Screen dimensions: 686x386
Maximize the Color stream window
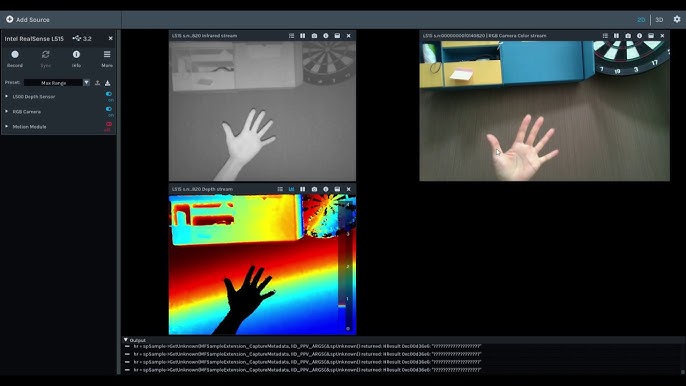pyautogui.click(x=651, y=36)
